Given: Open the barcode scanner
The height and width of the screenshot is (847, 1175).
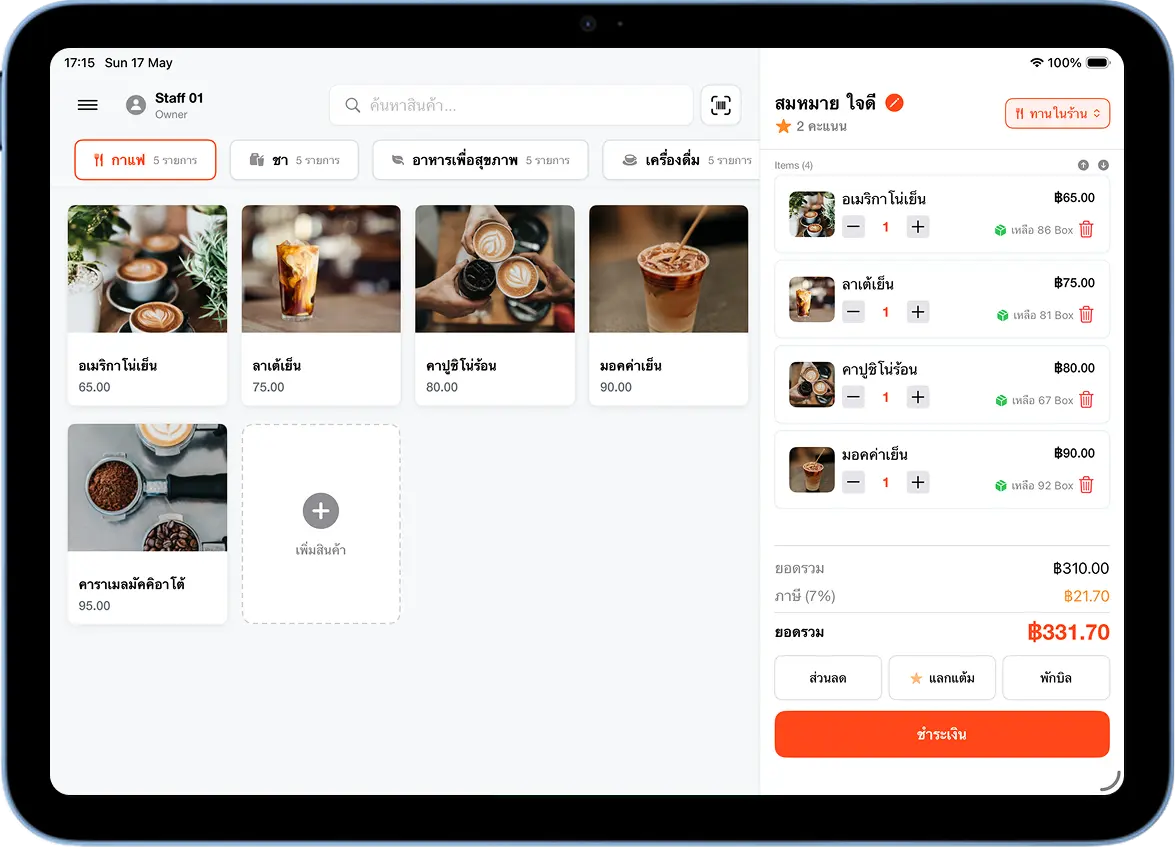Looking at the screenshot, I should [x=720, y=105].
